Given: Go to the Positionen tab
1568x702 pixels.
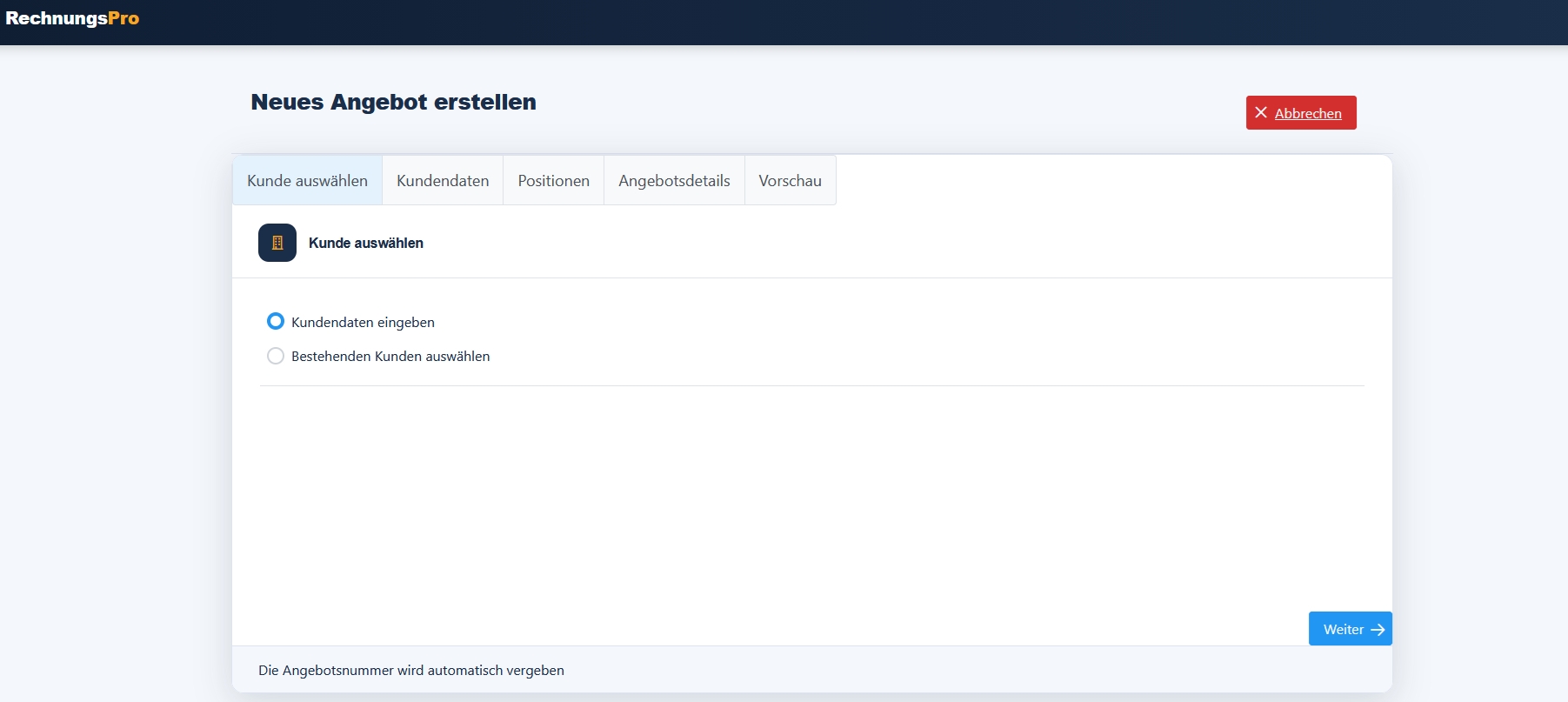Looking at the screenshot, I should [554, 180].
